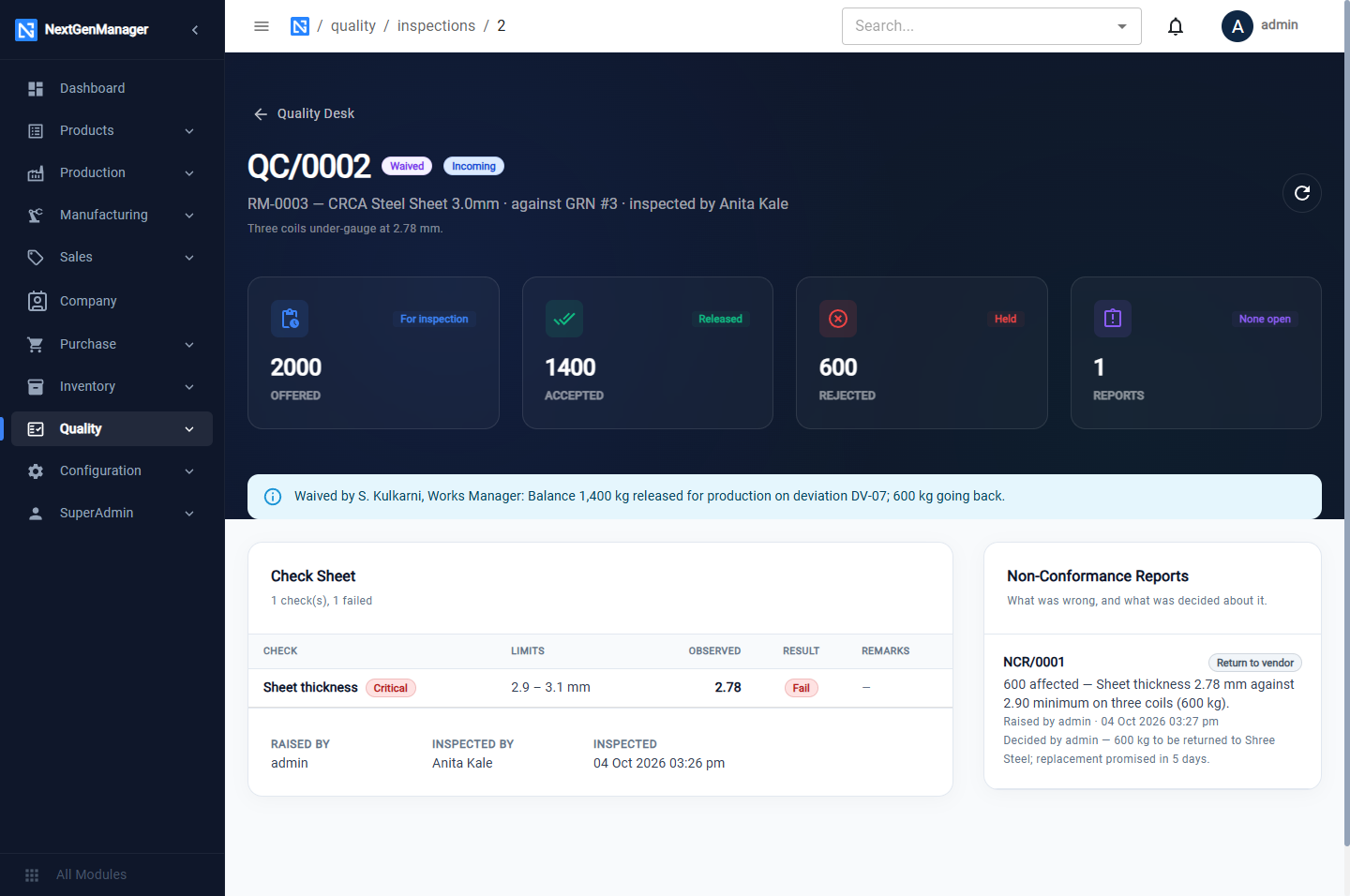Open the search box dropdown arrow

[x=1122, y=26]
